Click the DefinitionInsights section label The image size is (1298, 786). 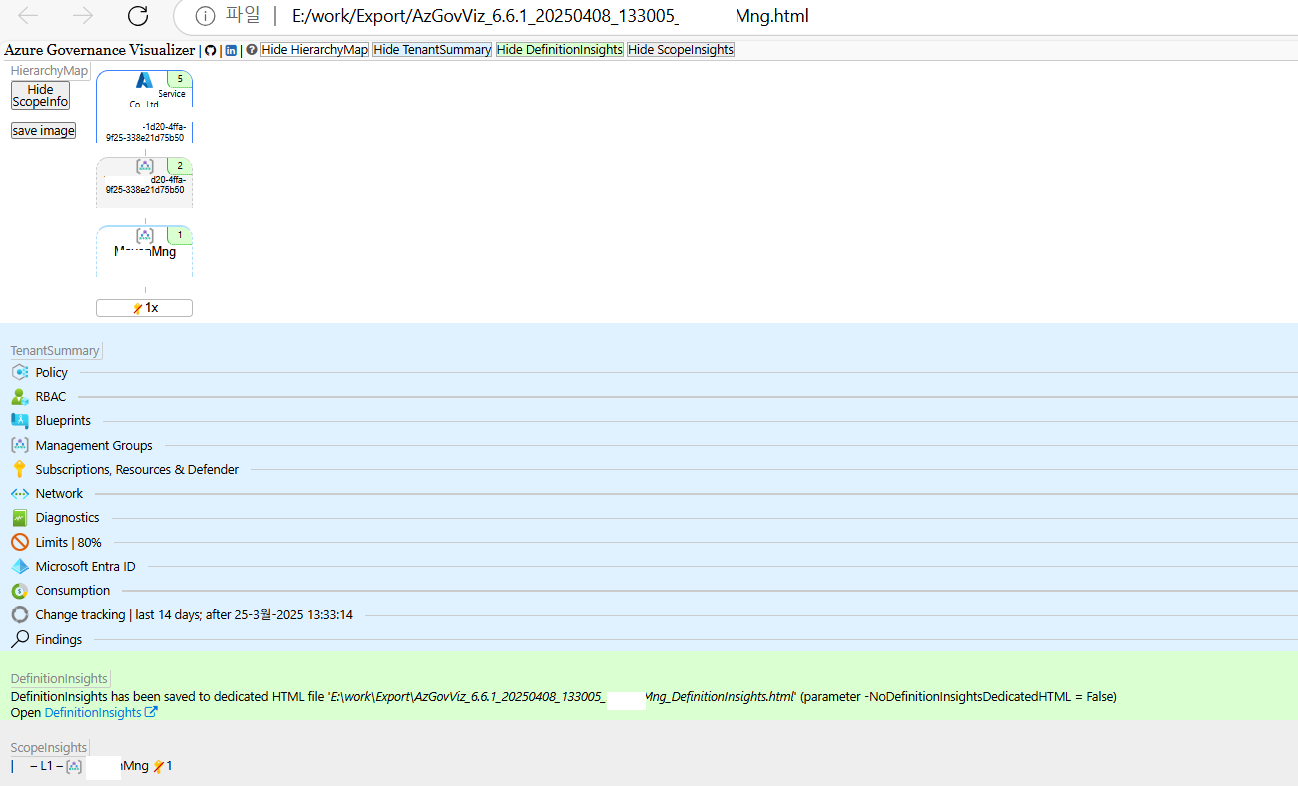tap(59, 679)
